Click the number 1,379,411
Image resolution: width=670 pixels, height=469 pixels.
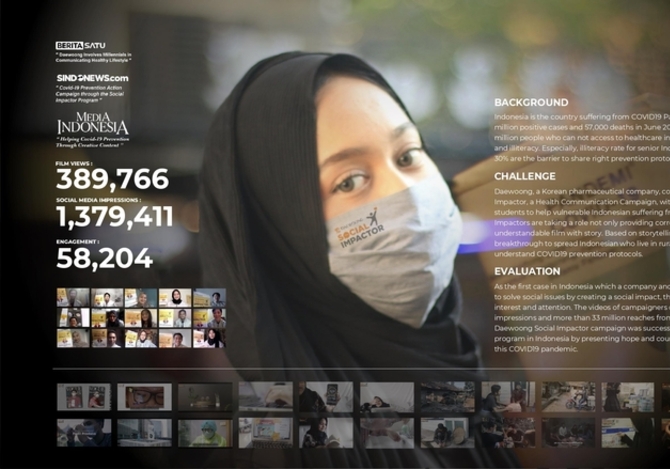(115, 216)
